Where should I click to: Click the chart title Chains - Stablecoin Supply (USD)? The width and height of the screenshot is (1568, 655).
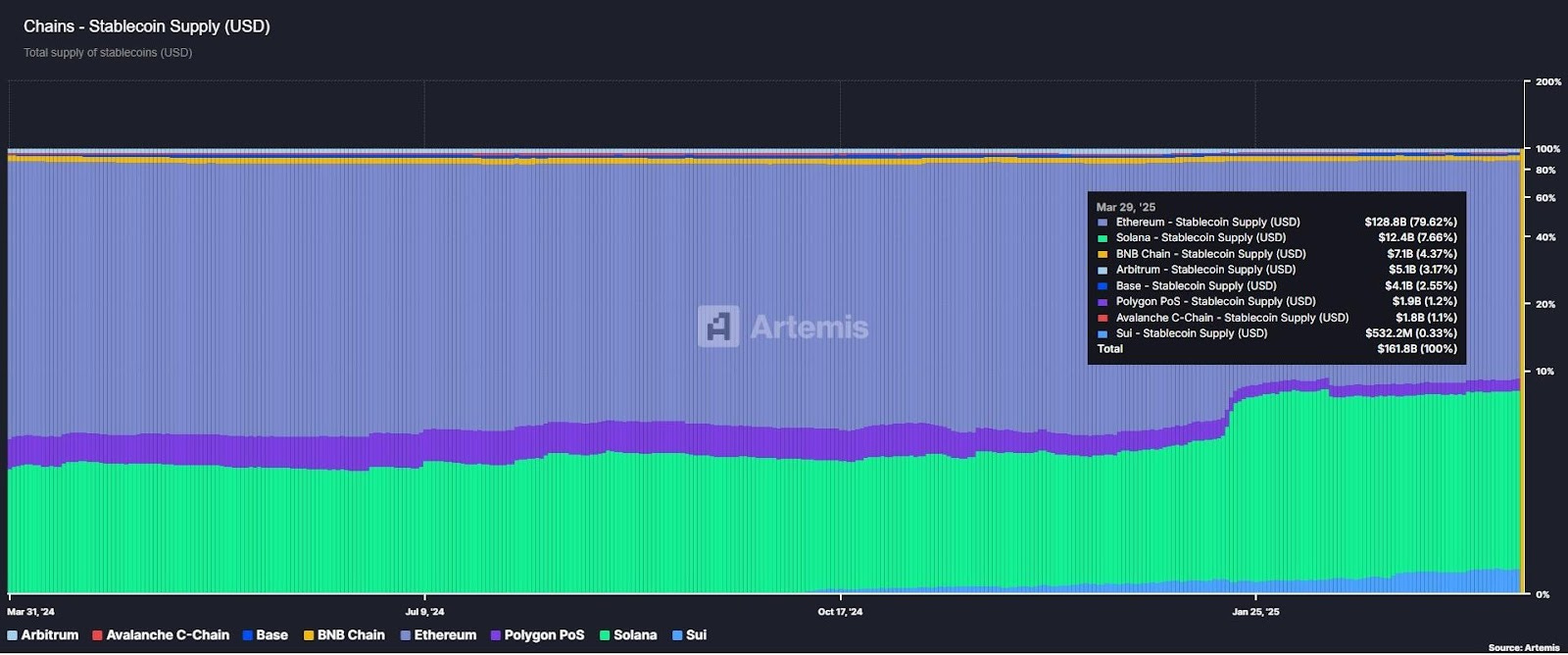[x=147, y=26]
